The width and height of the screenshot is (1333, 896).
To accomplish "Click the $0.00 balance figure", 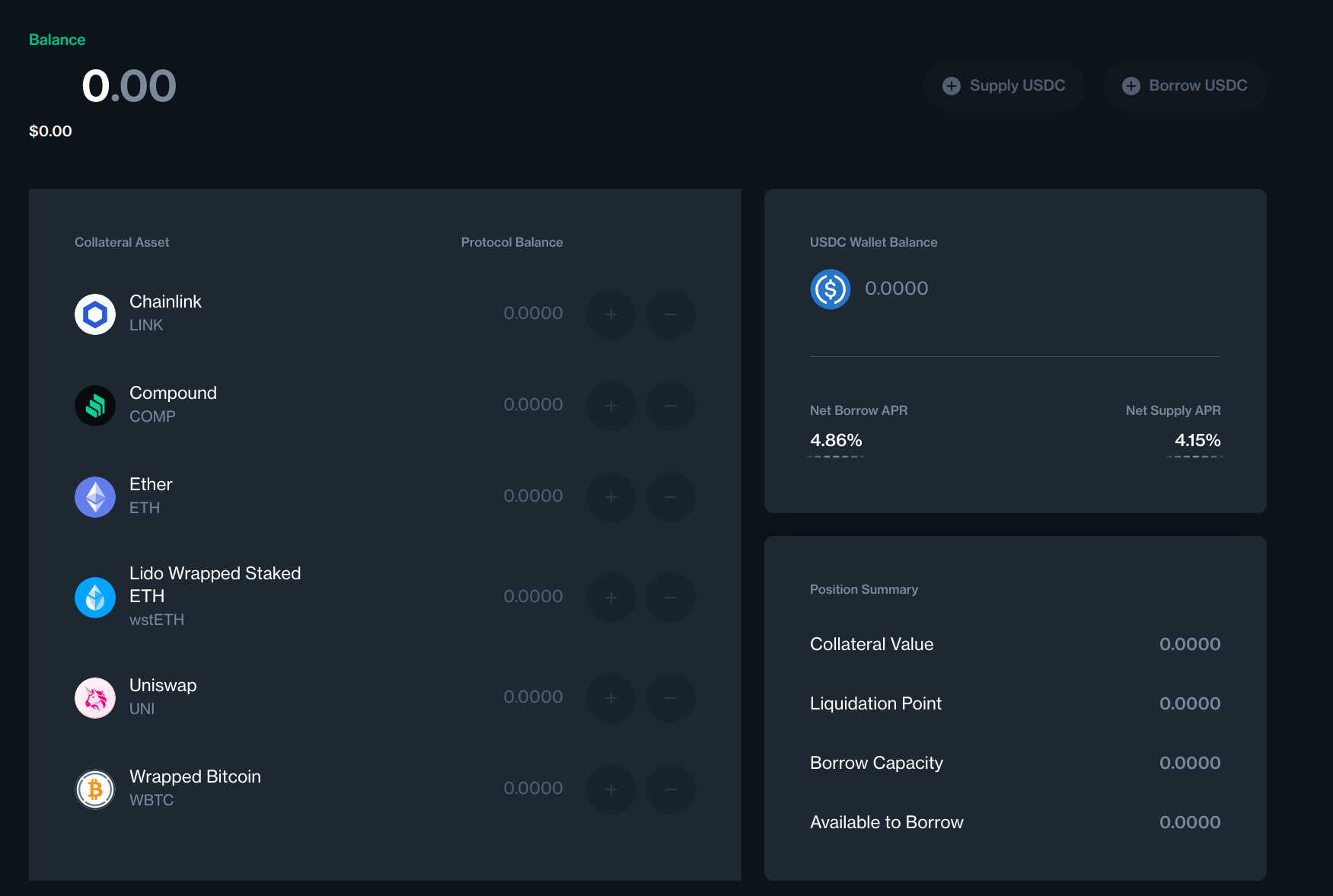I will click(50, 130).
